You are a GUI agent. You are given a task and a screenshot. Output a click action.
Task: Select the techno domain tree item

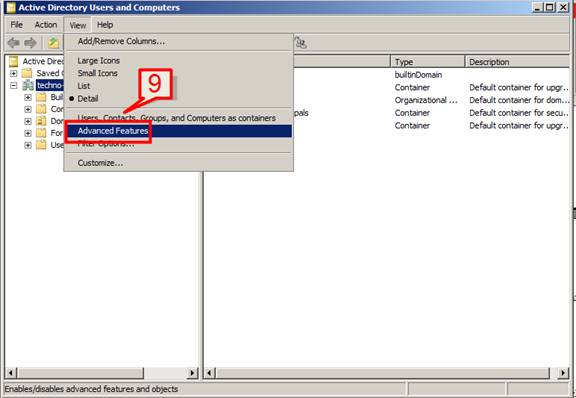point(50,85)
